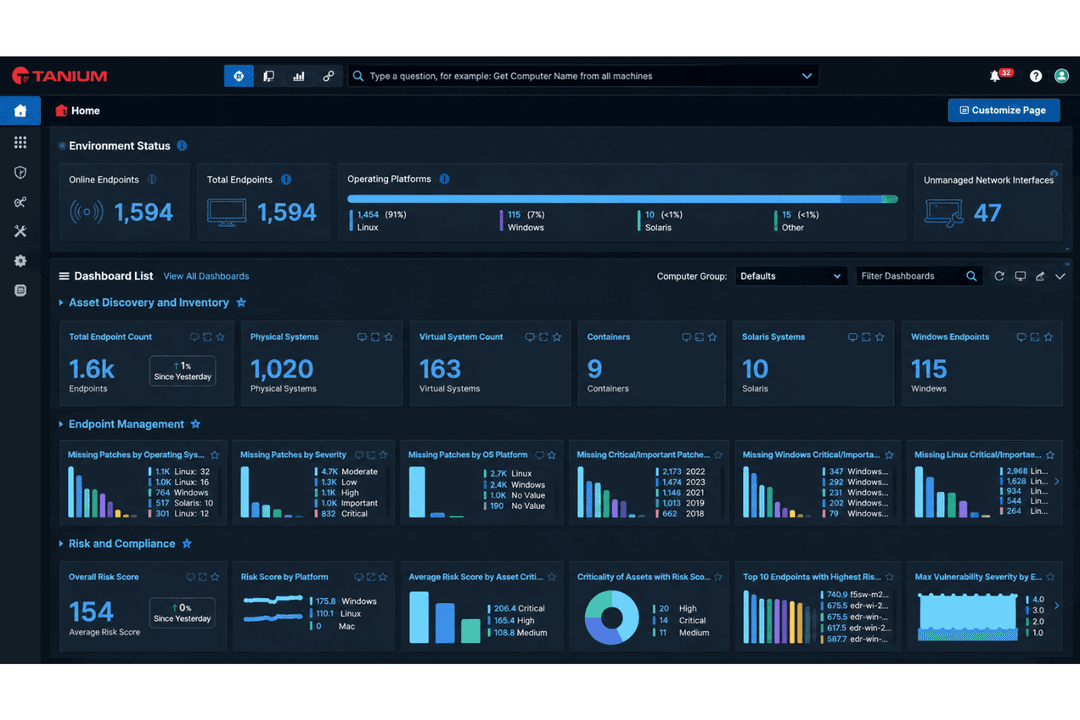
Task: Focus the question search field
Action: coord(583,76)
